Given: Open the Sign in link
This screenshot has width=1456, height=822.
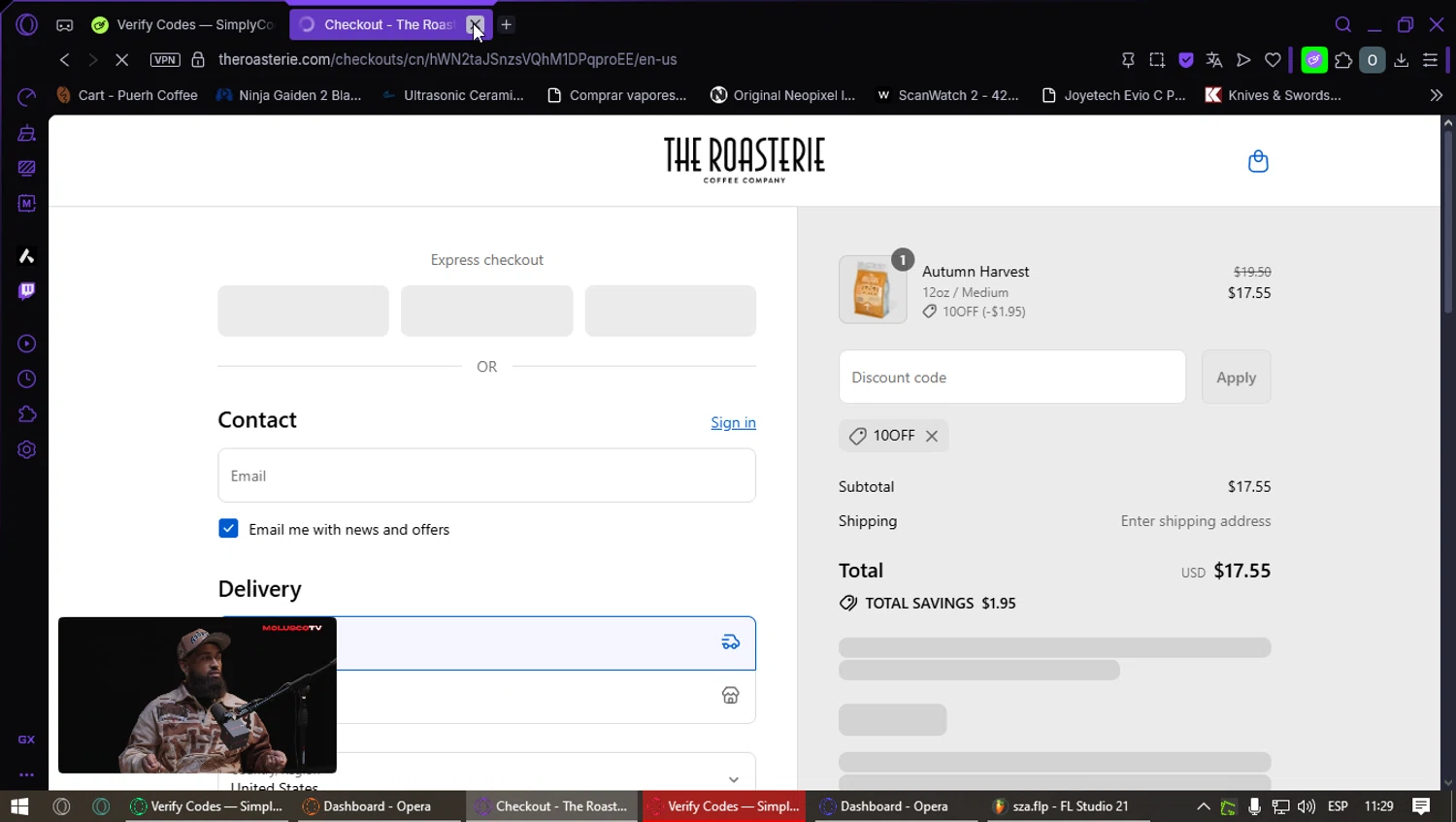Looking at the screenshot, I should [x=733, y=423].
